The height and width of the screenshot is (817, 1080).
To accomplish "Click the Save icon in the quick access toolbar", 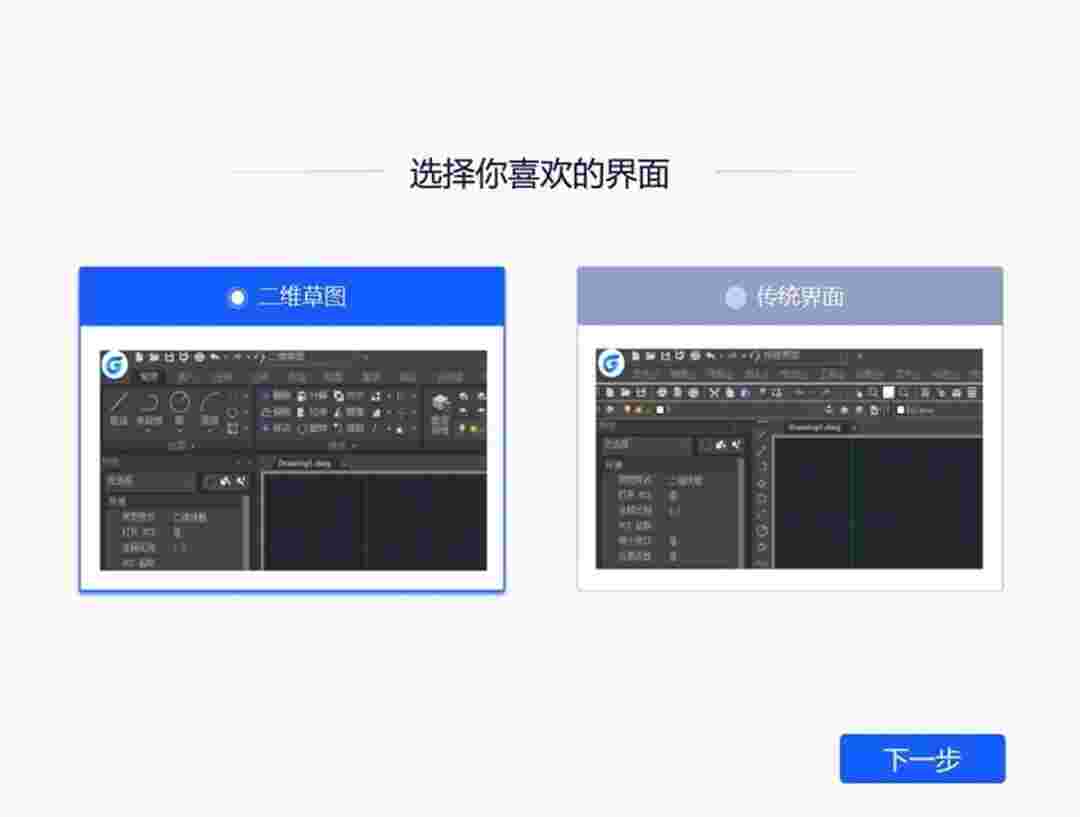I will [170, 357].
